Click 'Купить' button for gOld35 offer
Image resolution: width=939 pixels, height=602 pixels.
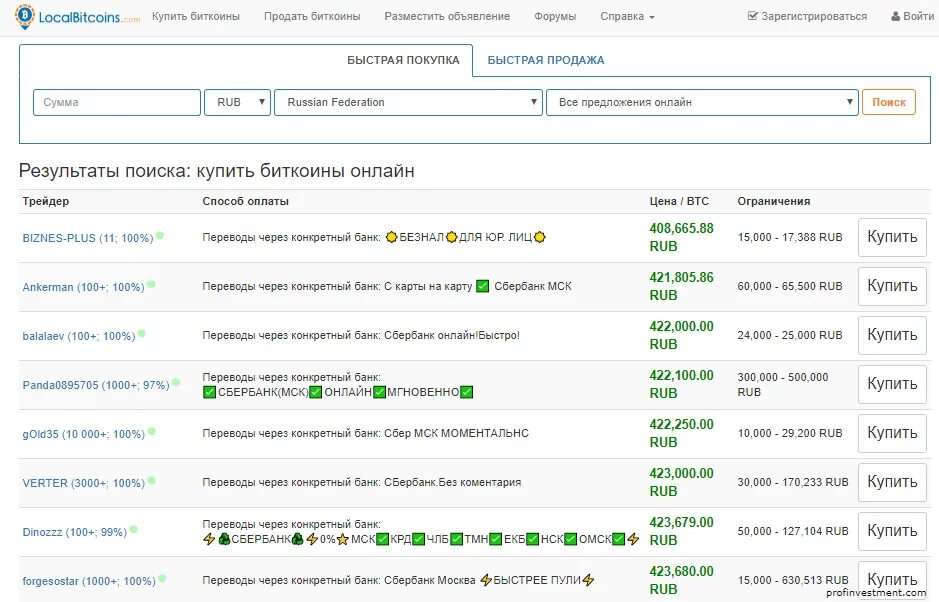pyautogui.click(x=892, y=433)
